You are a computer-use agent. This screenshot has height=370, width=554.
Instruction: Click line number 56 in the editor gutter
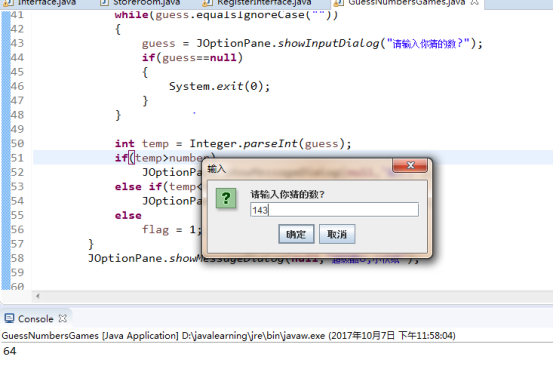coord(17,230)
